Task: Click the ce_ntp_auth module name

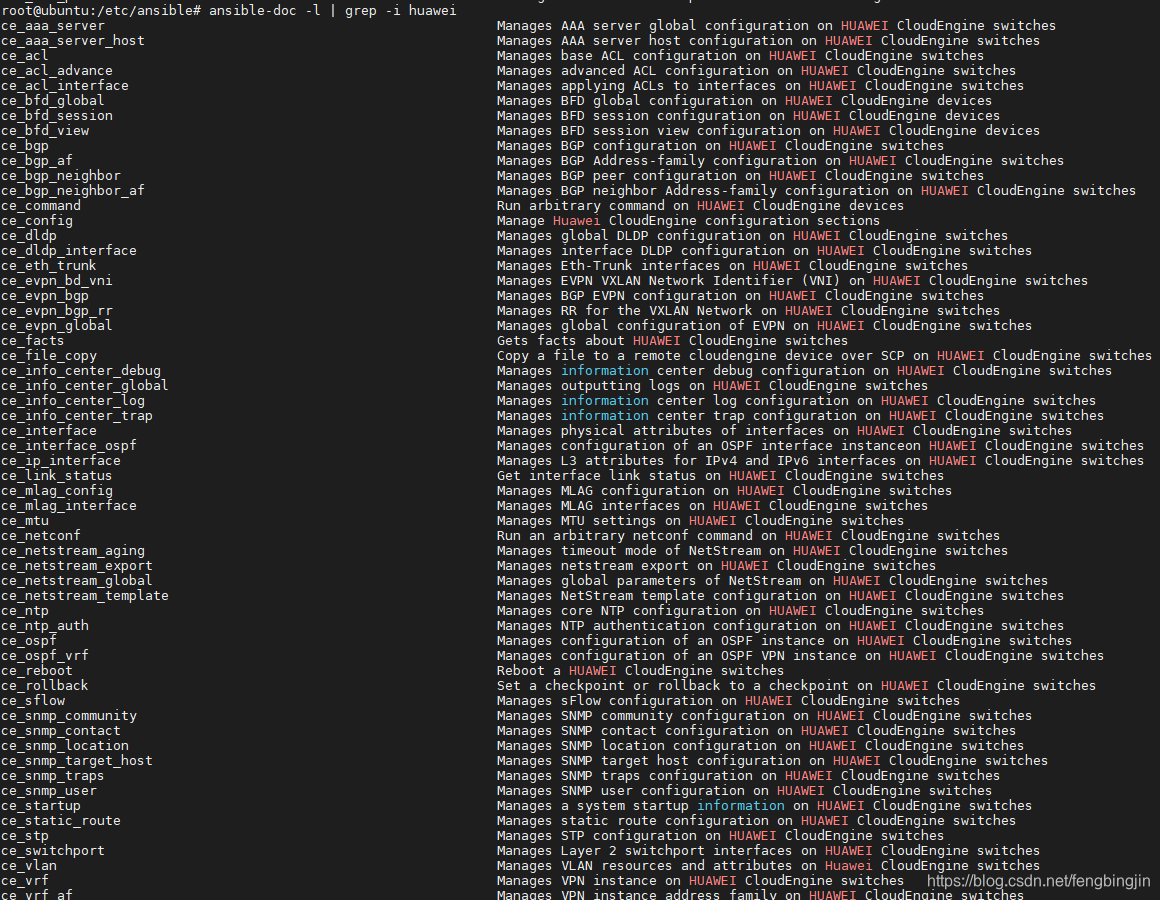Action: [x=45, y=626]
